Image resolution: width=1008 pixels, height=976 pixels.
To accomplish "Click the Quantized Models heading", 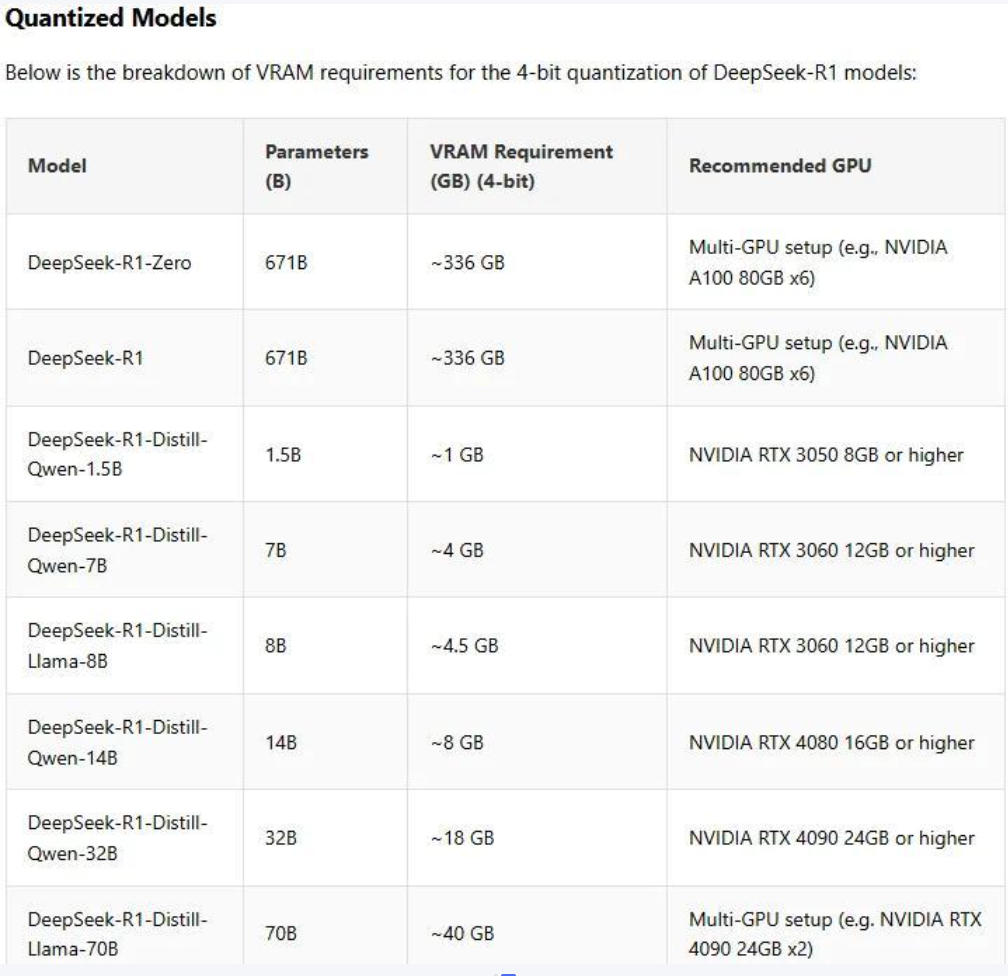I will coord(111,18).
